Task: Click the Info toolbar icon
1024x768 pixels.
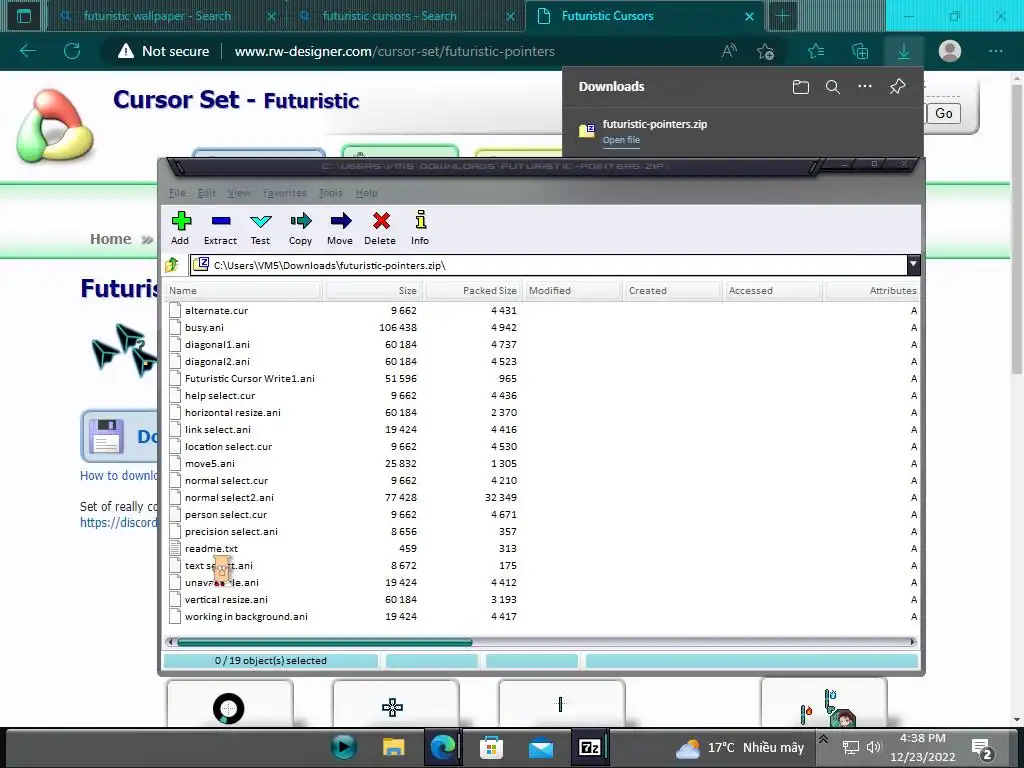Action: click(421, 220)
